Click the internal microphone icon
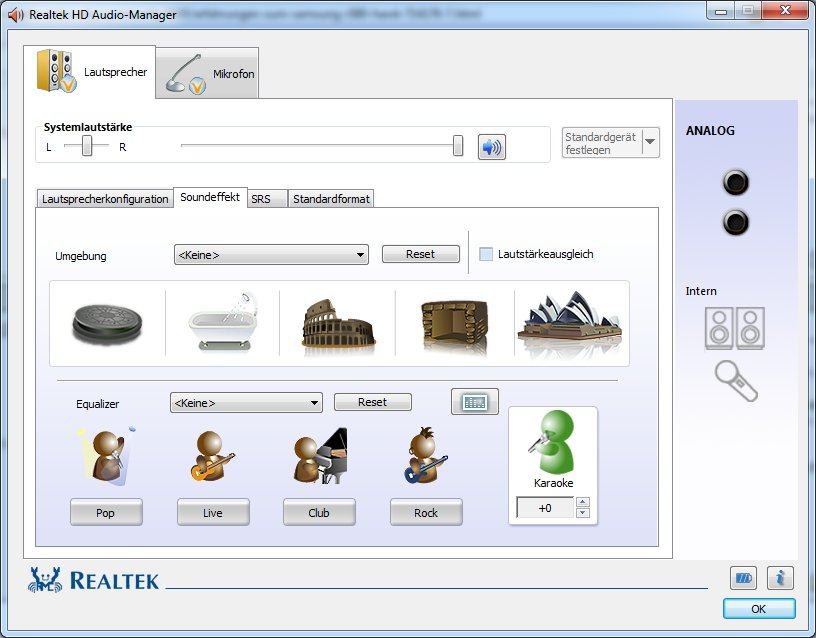 pos(736,381)
